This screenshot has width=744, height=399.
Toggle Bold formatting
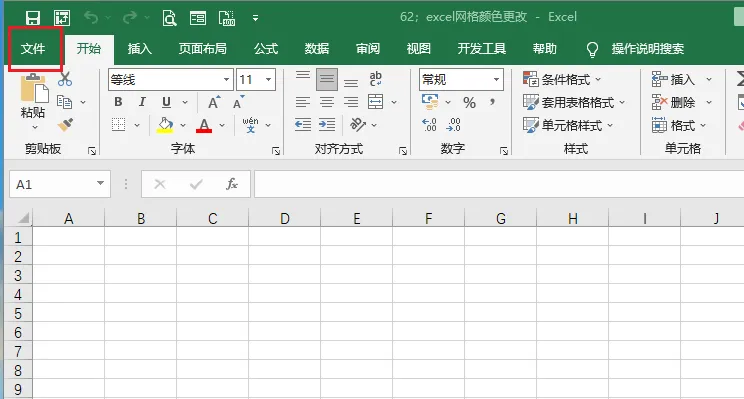point(118,102)
